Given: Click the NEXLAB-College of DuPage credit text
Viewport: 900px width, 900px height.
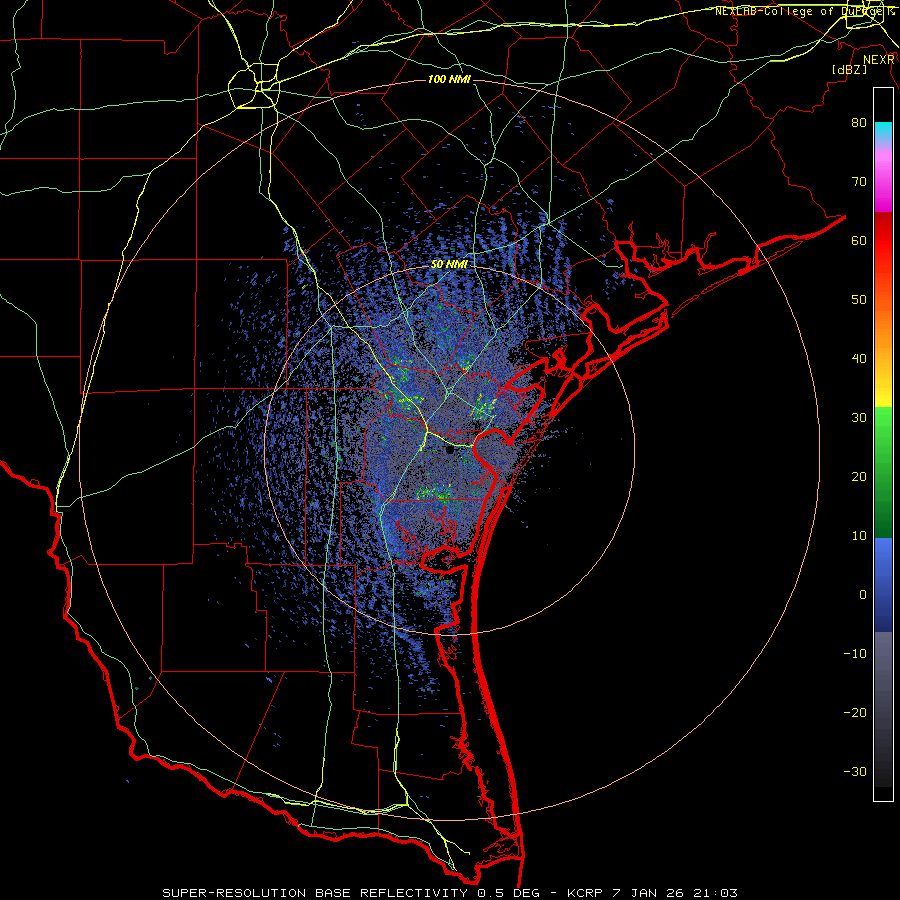Looking at the screenshot, I should point(804,11).
